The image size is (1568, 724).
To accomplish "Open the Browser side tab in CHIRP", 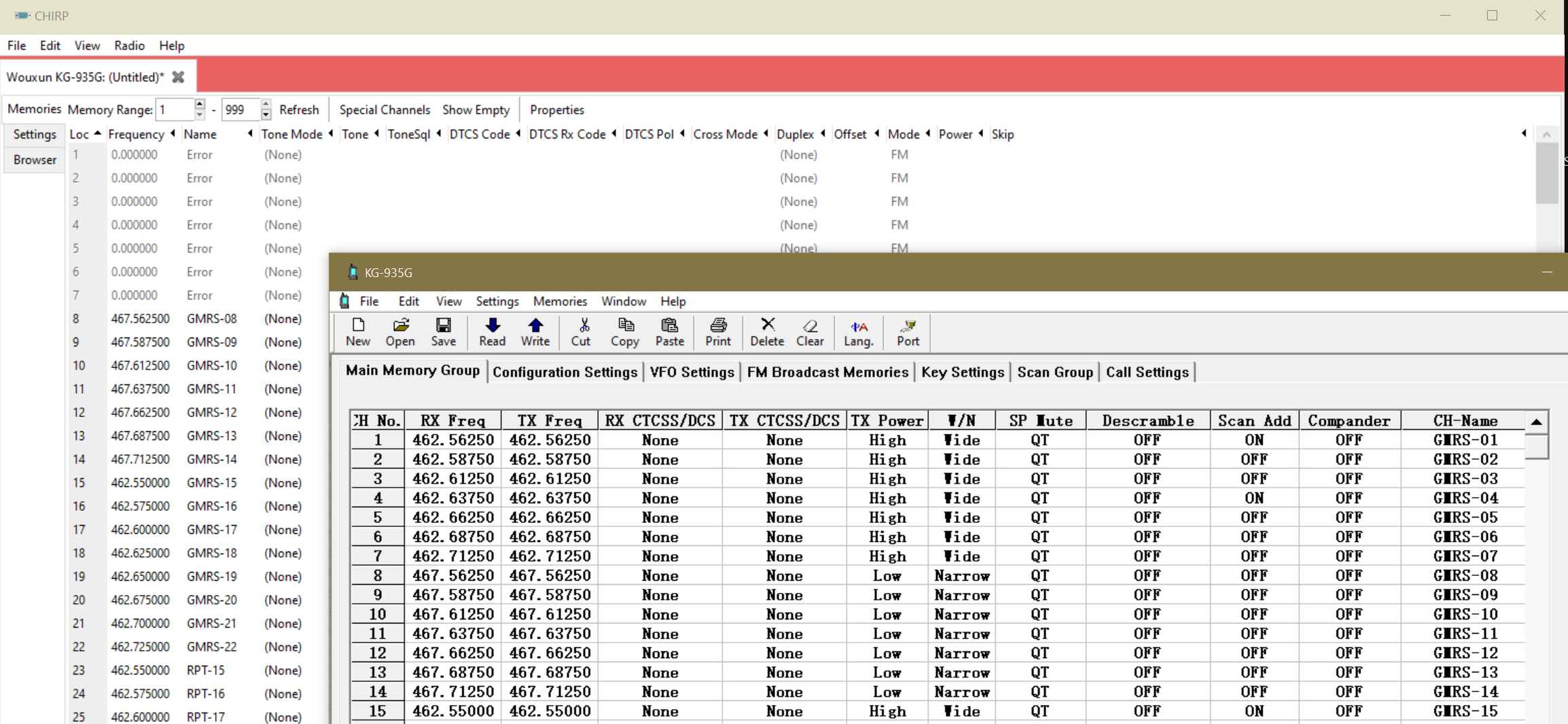I will (35, 160).
